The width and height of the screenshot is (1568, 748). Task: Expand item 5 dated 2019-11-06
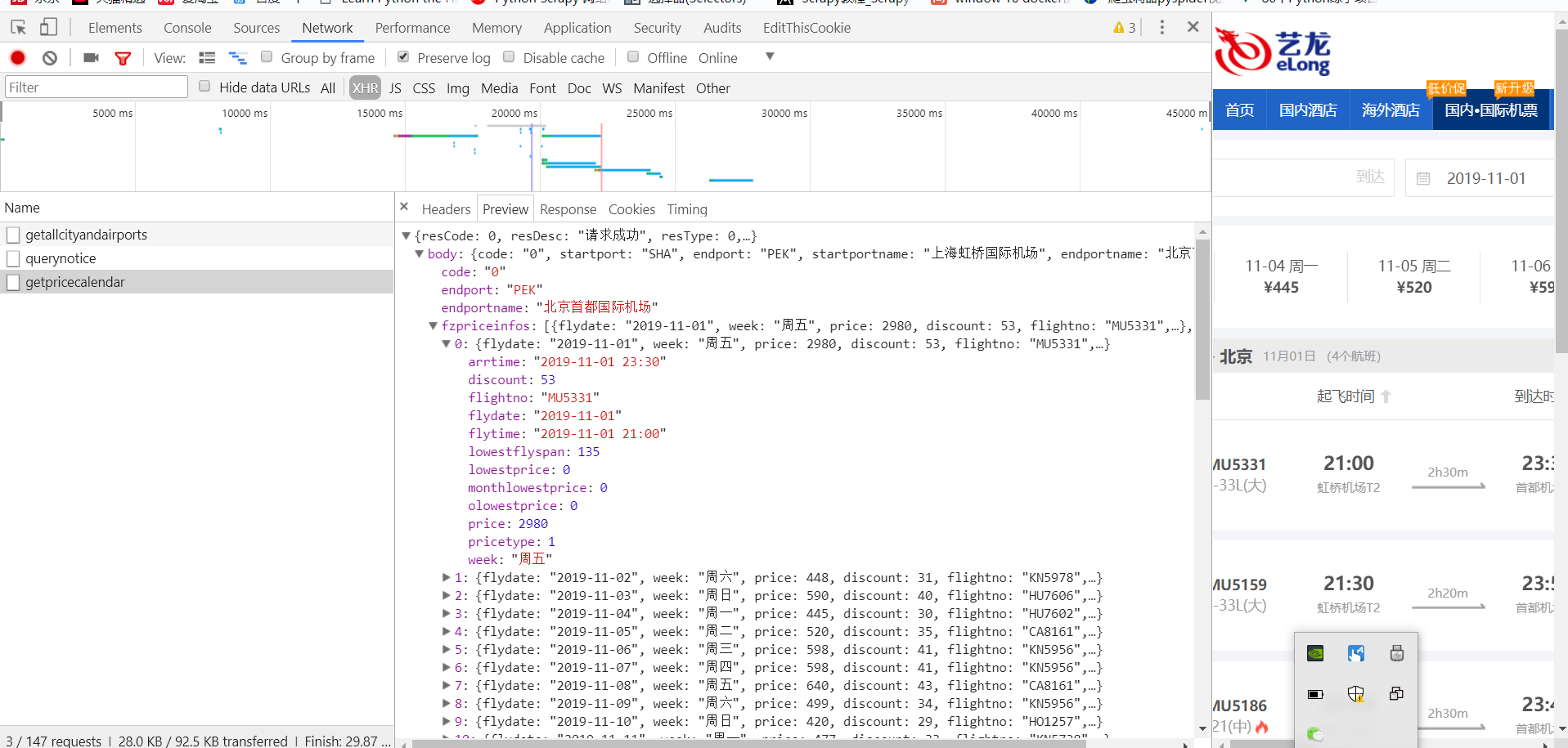click(x=446, y=649)
